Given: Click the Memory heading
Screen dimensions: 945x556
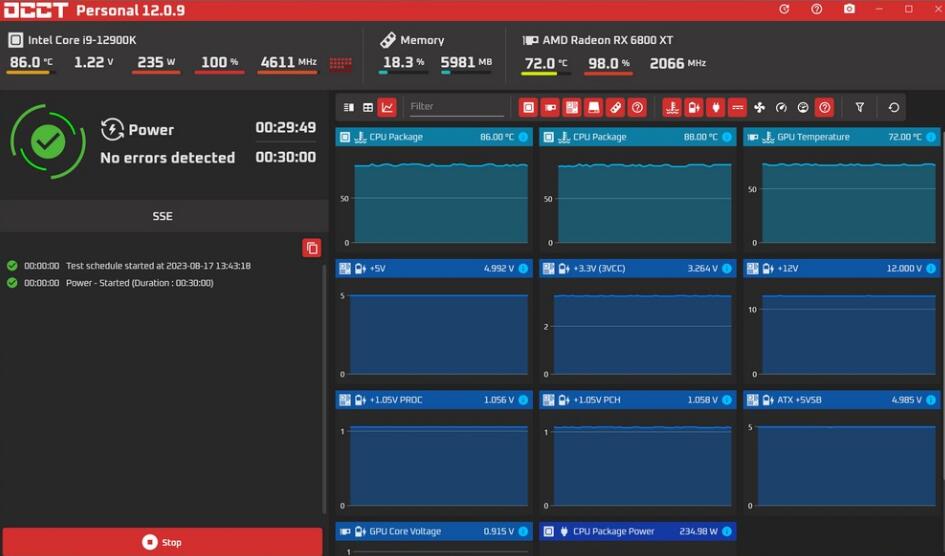Looking at the screenshot, I should coord(422,40).
